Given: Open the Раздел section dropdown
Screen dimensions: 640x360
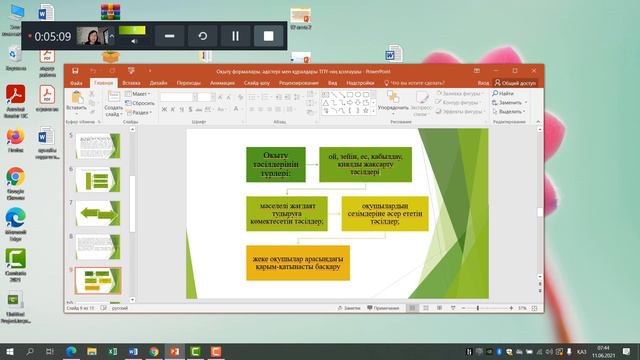Looking at the screenshot, I should (x=139, y=112).
